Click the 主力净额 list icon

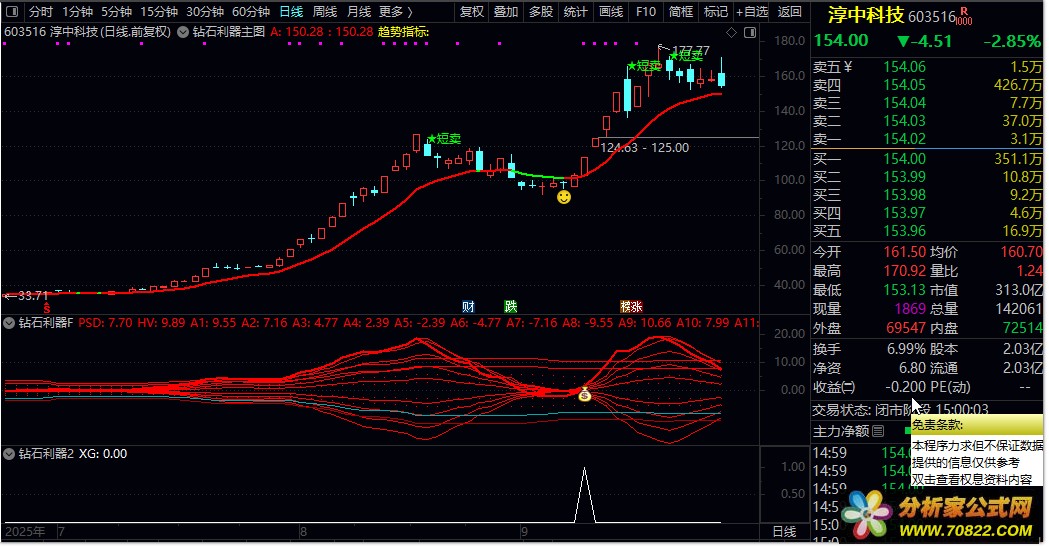(x=878, y=431)
